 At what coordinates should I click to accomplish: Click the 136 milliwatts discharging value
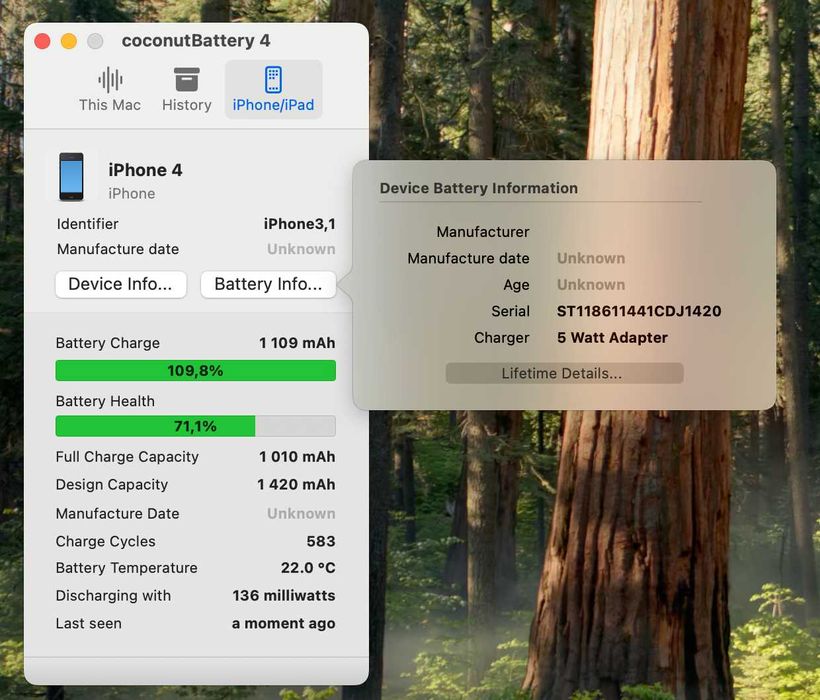tap(284, 595)
